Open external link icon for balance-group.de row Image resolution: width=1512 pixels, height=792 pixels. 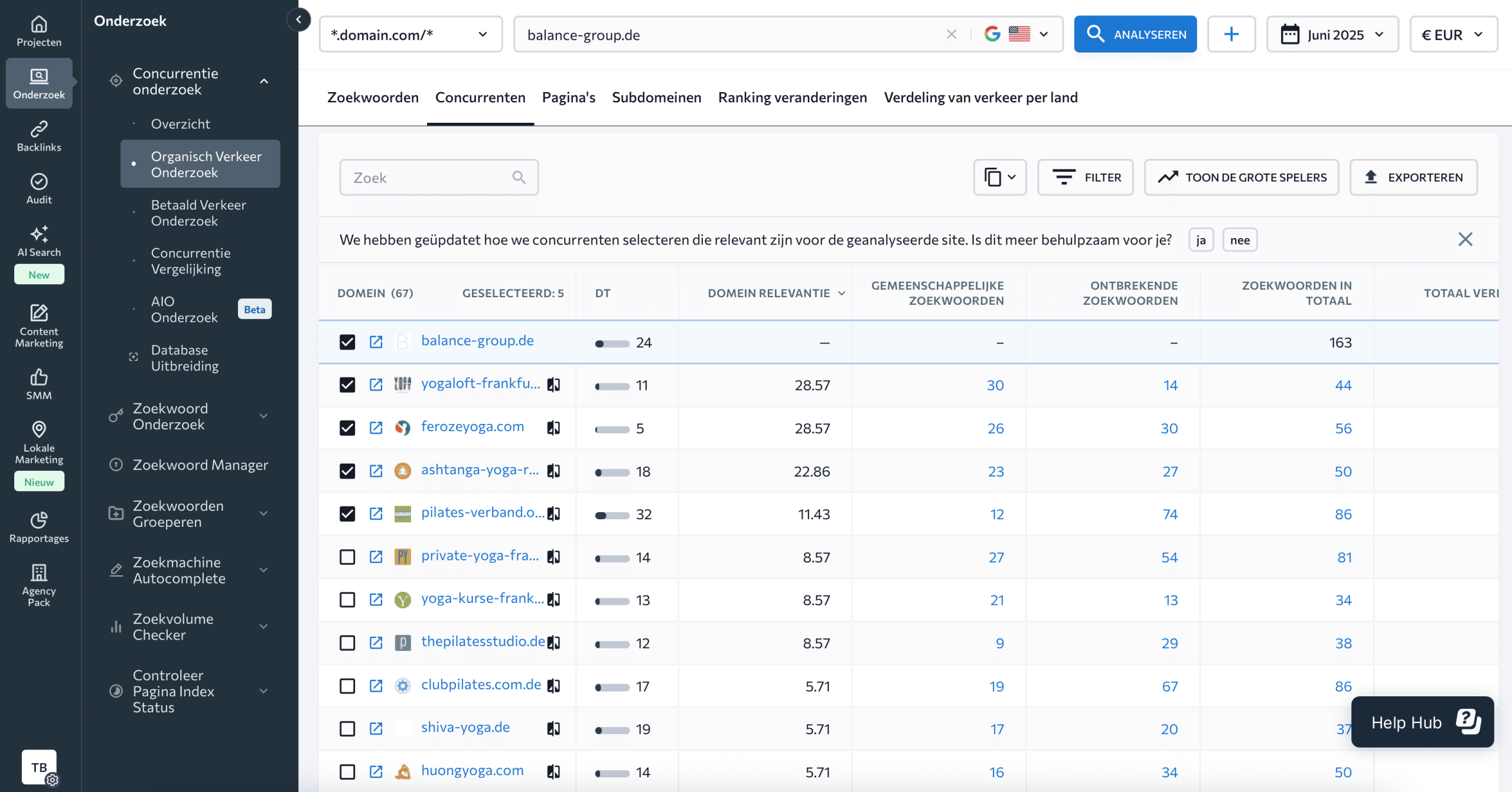point(376,342)
